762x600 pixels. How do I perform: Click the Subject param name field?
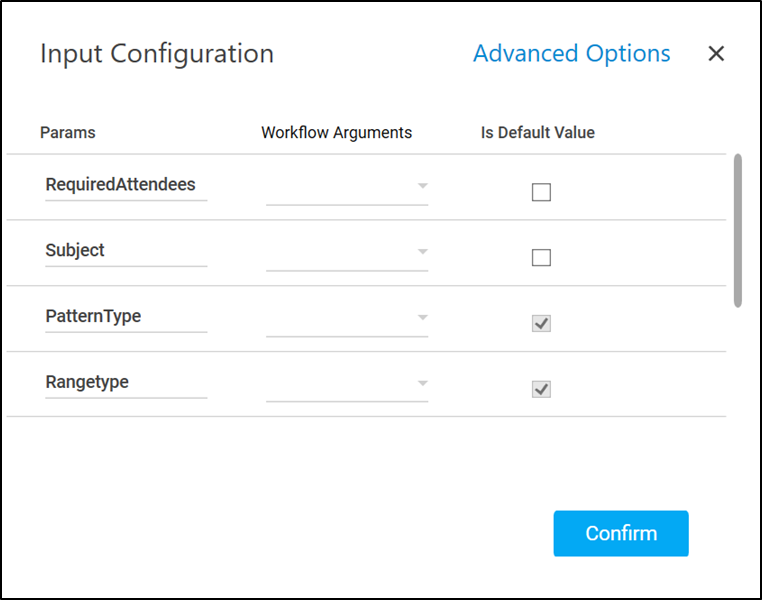tap(126, 251)
